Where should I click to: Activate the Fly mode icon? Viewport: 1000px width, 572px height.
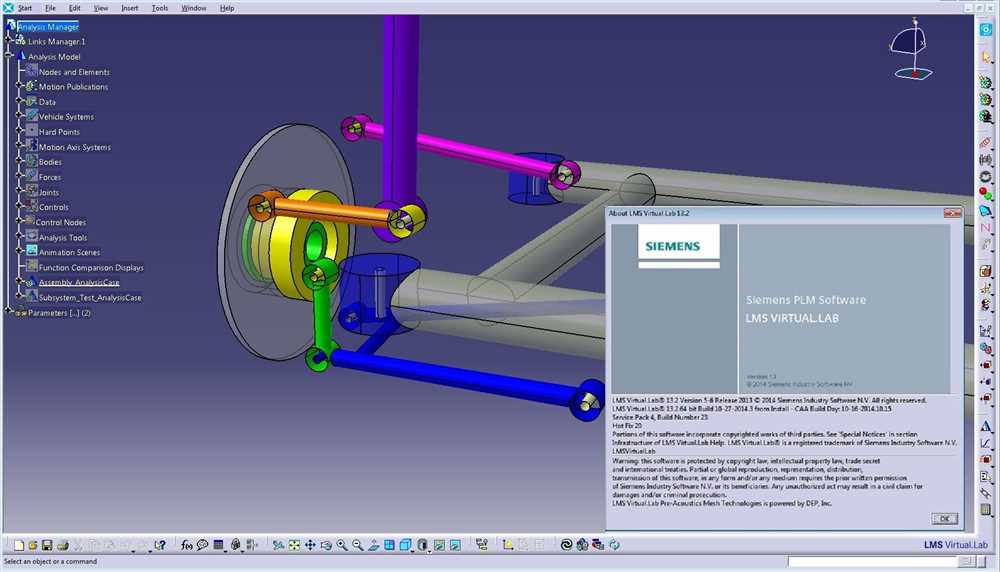[278, 545]
